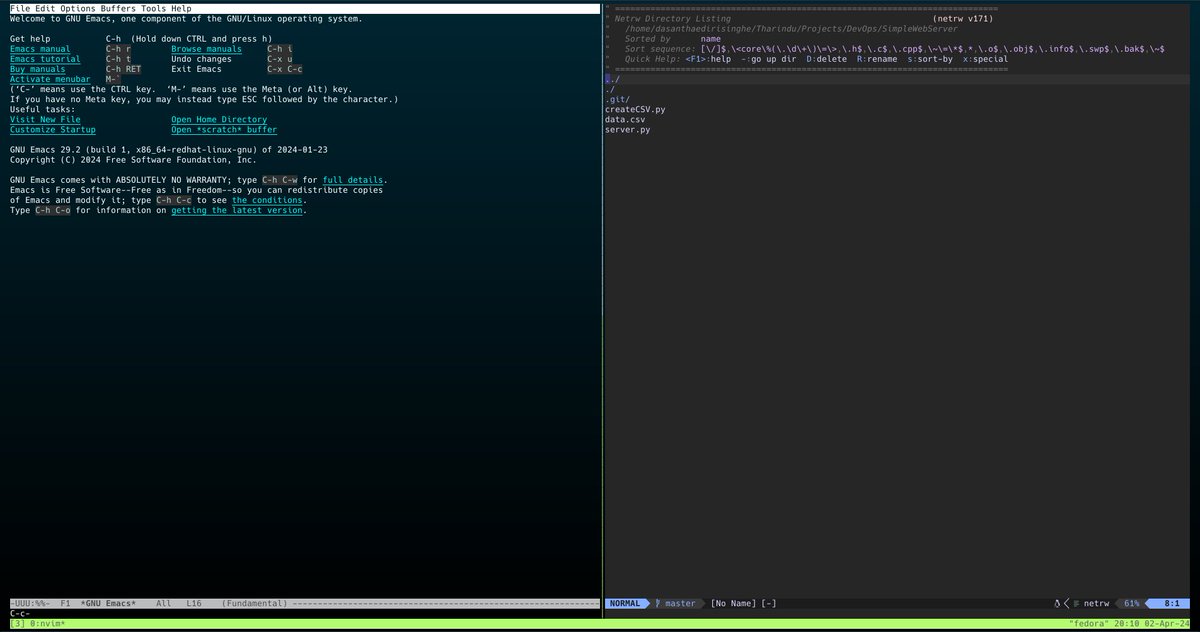Click the git branch icon beside master
This screenshot has width=1200, height=632.
click(x=658, y=603)
